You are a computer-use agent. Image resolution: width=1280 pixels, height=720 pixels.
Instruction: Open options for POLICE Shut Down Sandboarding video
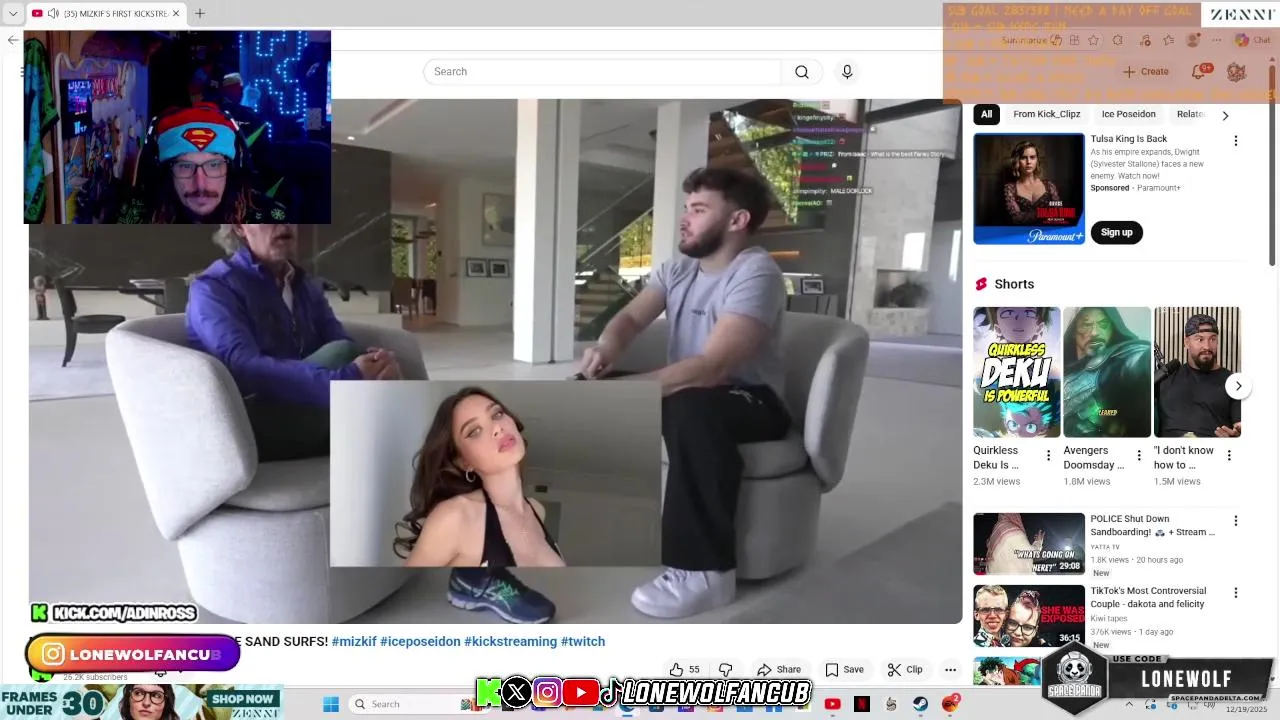tap(1235, 521)
